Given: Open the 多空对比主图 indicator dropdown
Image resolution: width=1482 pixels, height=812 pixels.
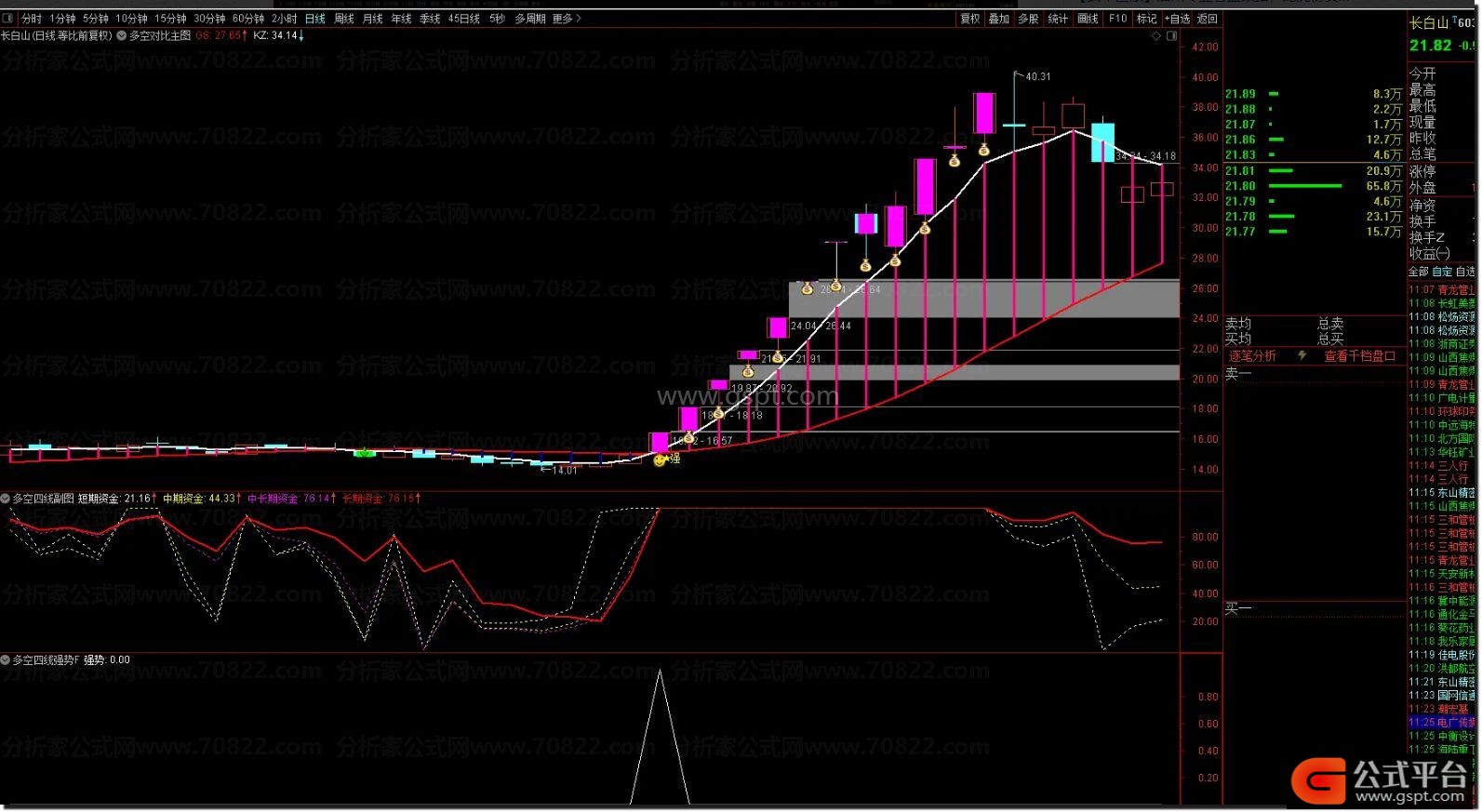Looking at the screenshot, I should 122,35.
